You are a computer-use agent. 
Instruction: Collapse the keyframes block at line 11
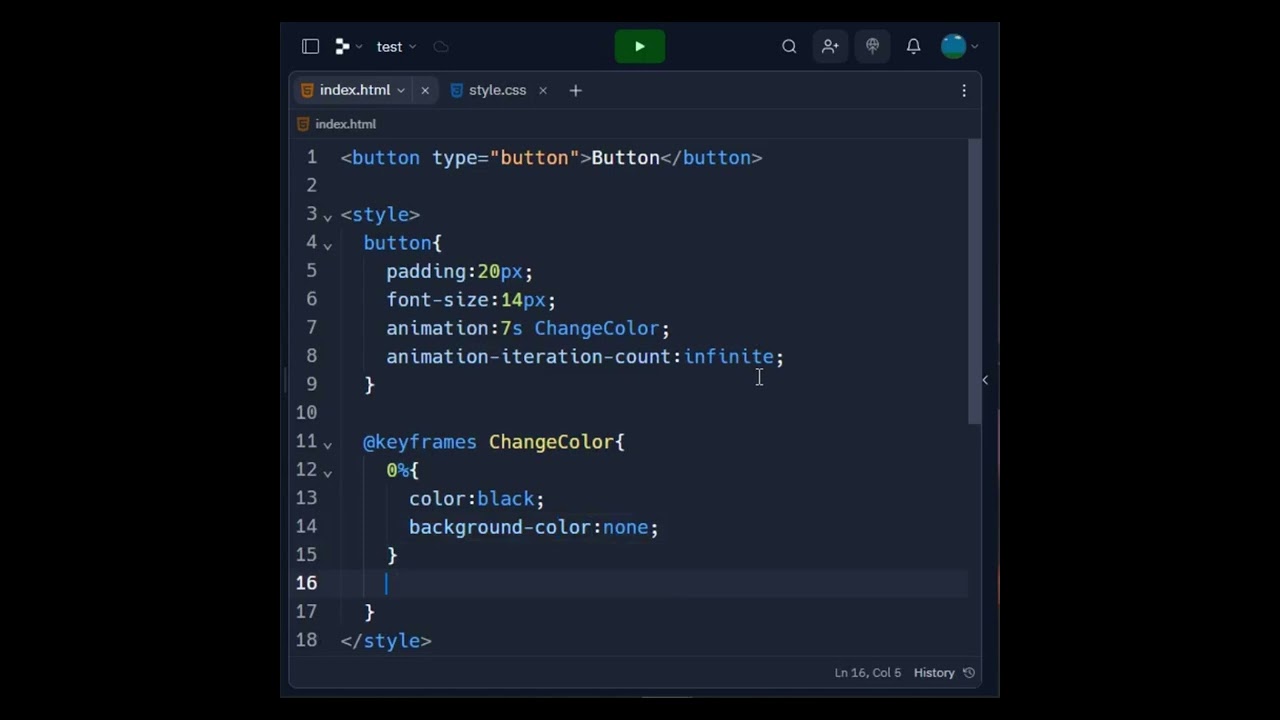327,443
